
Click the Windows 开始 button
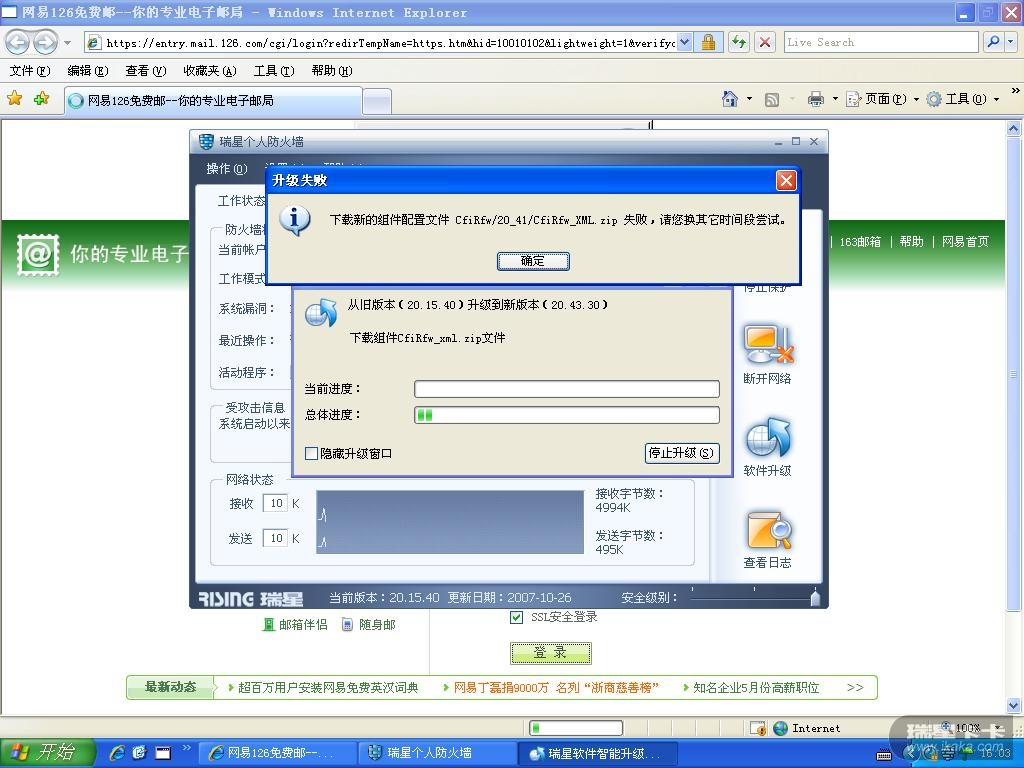(x=48, y=753)
